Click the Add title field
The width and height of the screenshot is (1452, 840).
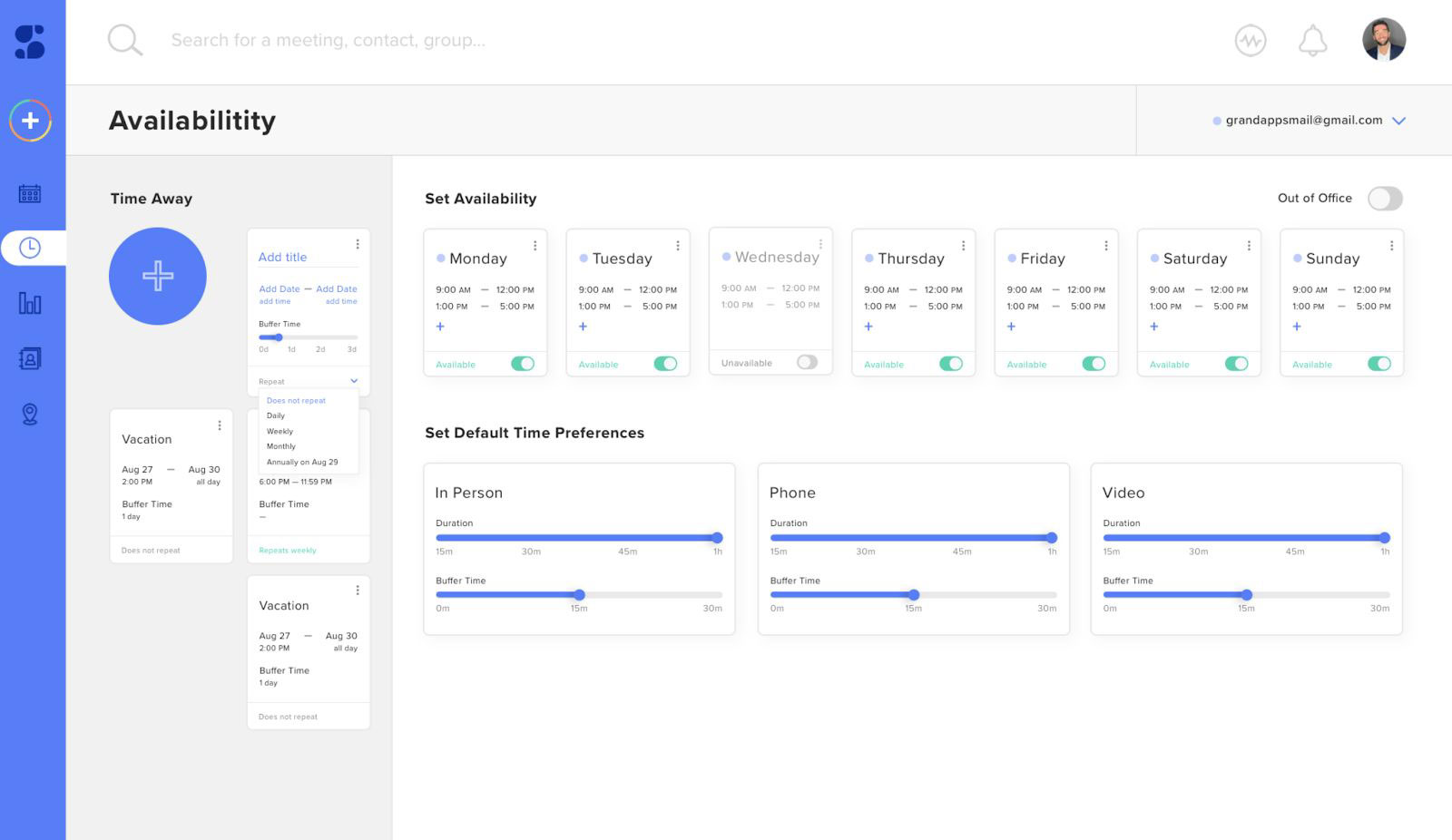pos(308,258)
